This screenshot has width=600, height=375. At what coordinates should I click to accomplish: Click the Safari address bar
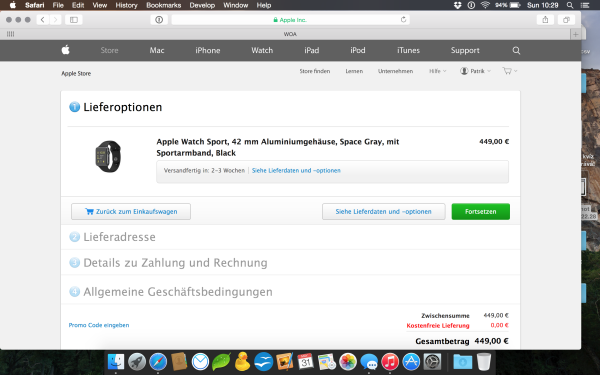pyautogui.click(x=290, y=20)
